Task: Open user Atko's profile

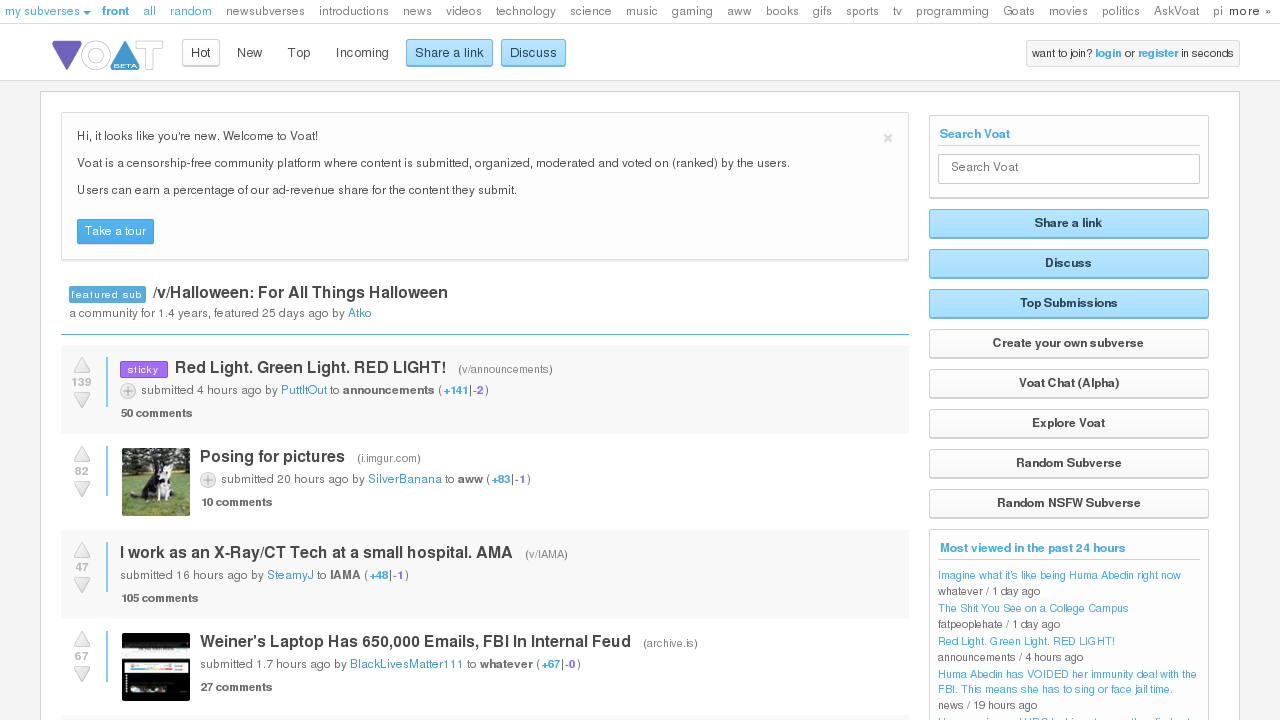Action: [x=360, y=314]
